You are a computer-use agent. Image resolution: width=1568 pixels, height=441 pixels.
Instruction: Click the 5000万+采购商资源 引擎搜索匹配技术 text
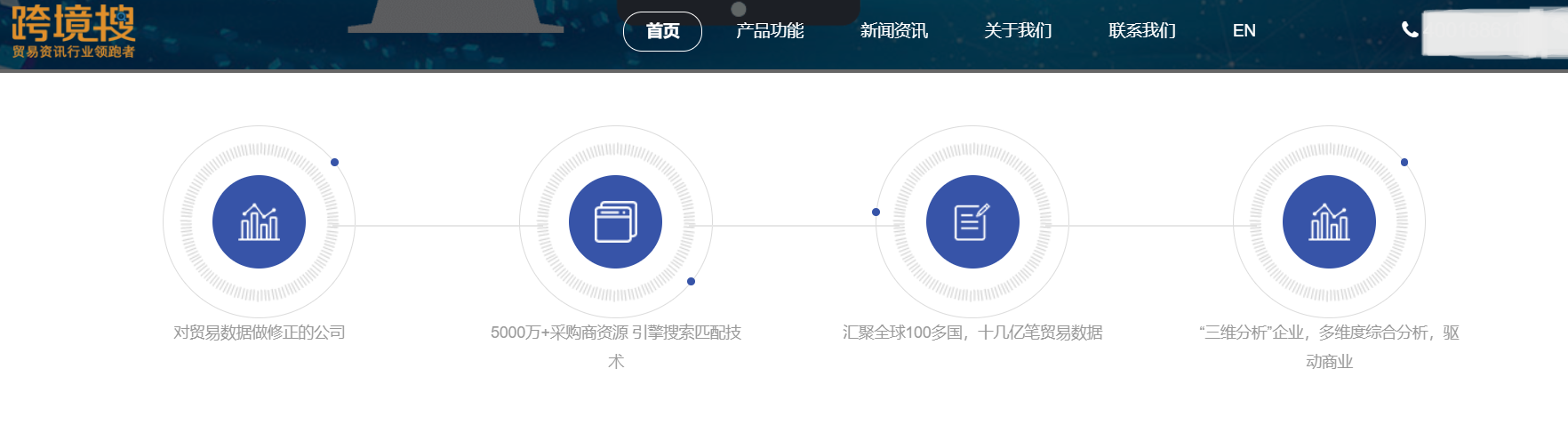coord(615,333)
